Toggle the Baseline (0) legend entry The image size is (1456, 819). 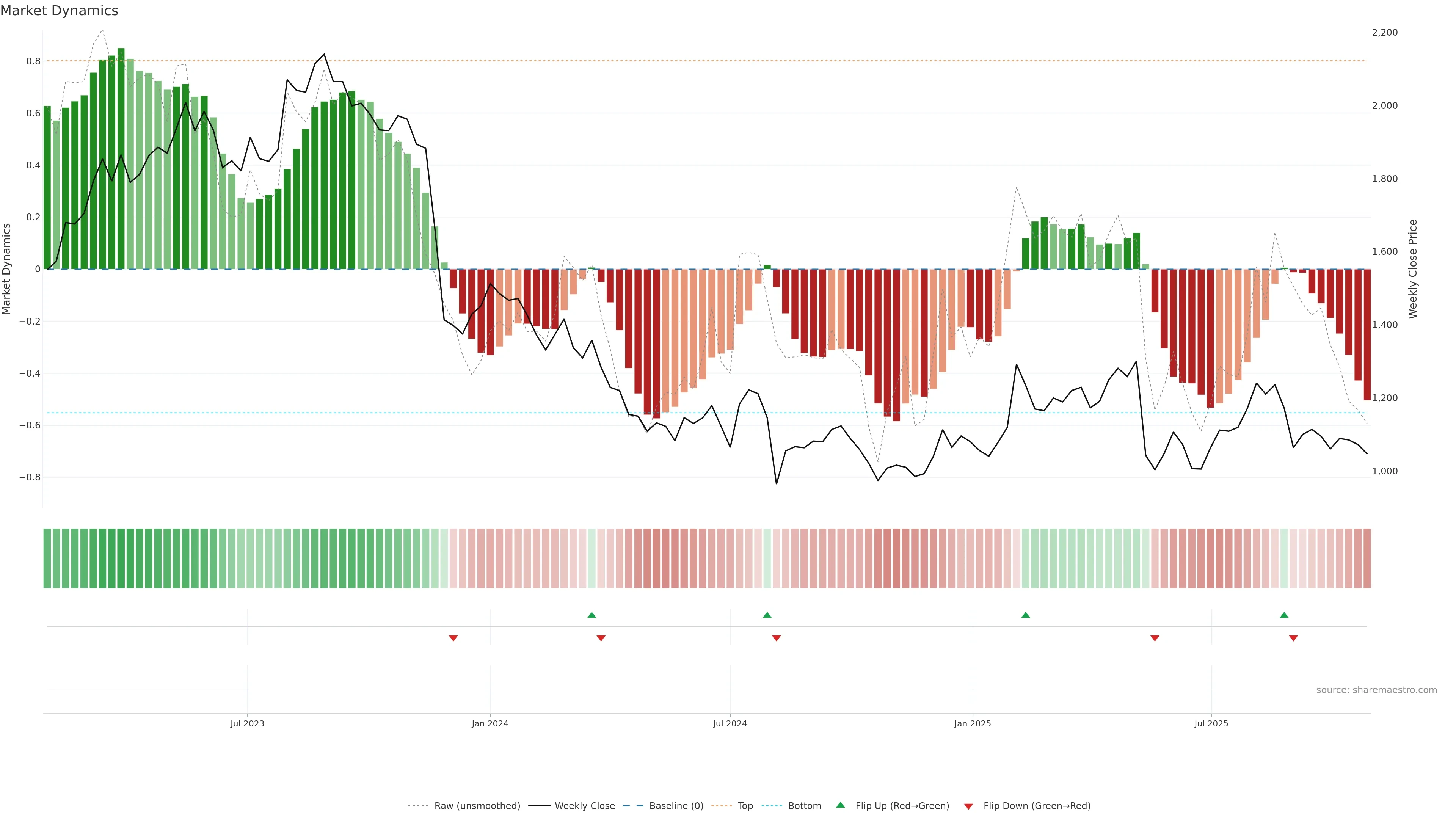click(x=676, y=805)
